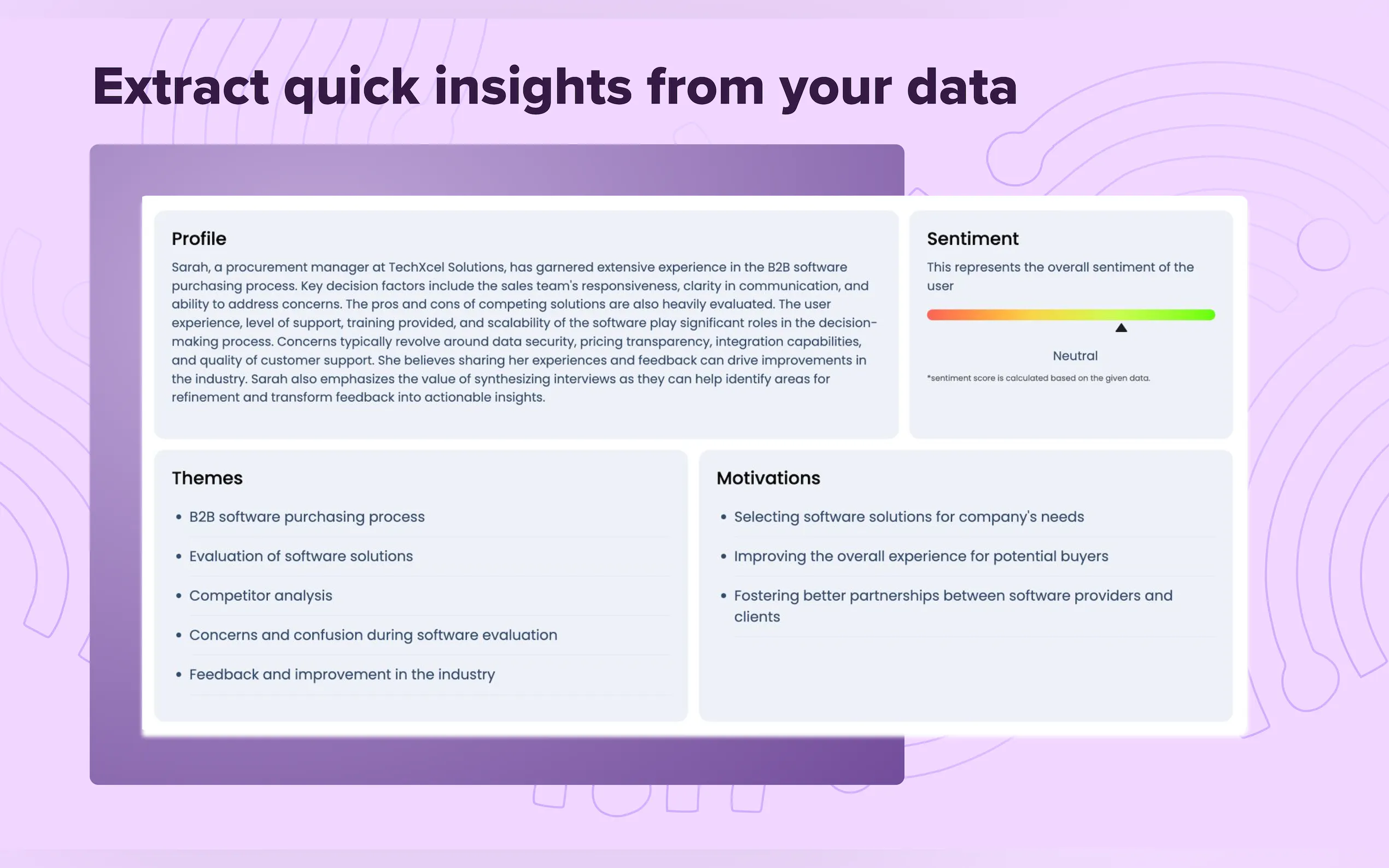Click the Sarah profile description paragraph
The image size is (1389, 868).
pos(523,332)
